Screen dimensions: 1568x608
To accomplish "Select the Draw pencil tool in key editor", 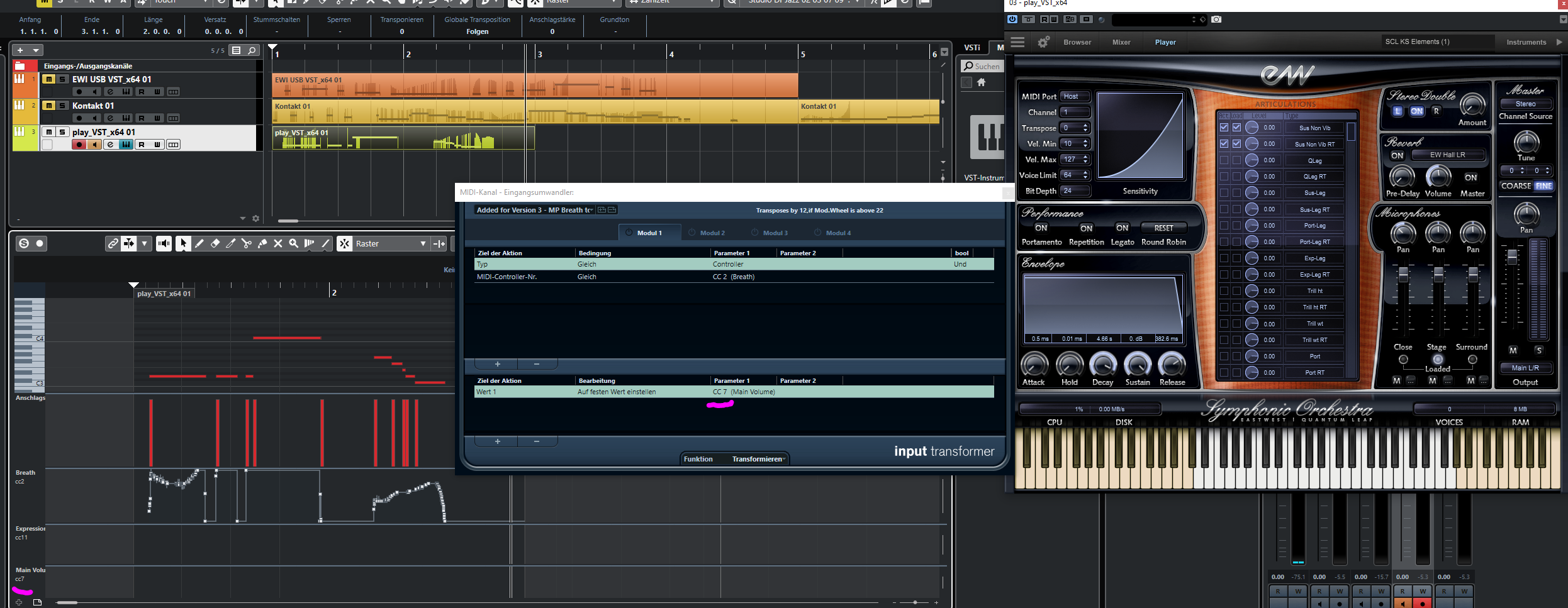I will (x=199, y=244).
